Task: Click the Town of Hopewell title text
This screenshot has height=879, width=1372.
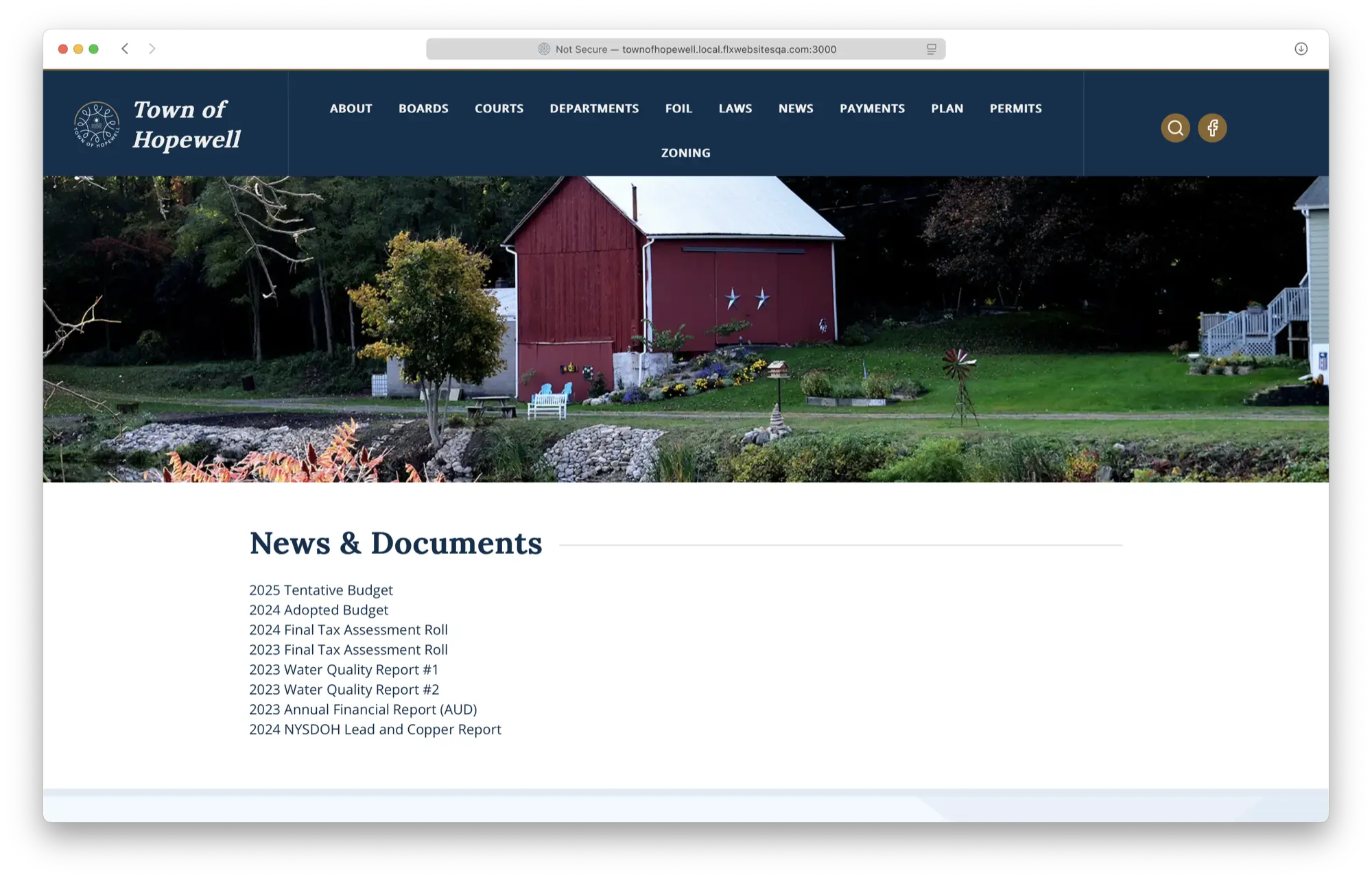Action: 186,124
